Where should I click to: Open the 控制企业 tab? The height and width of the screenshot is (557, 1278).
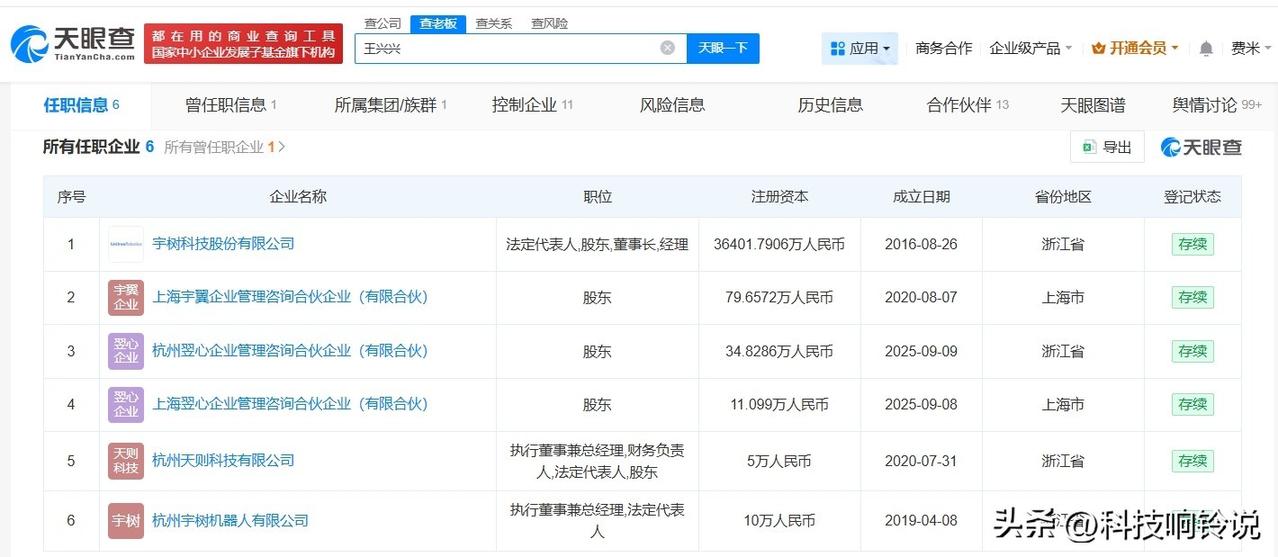pos(532,105)
